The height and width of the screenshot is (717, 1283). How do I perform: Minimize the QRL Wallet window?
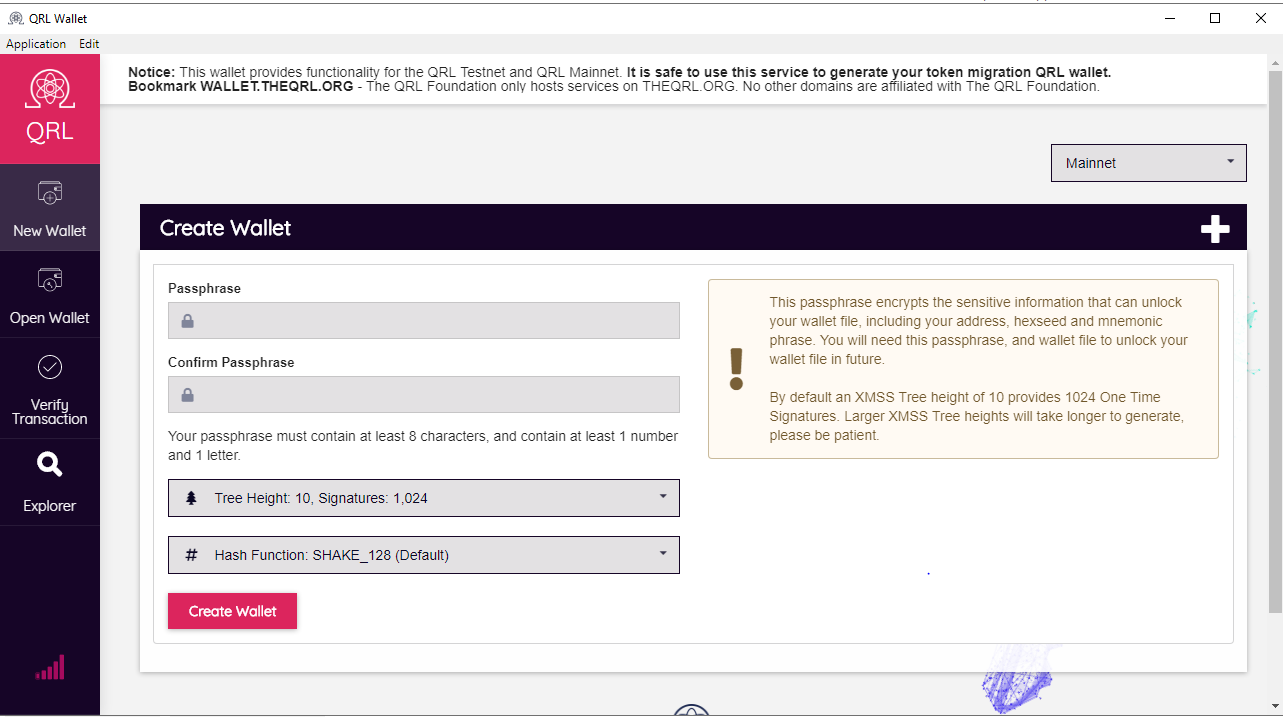pyautogui.click(x=1169, y=18)
